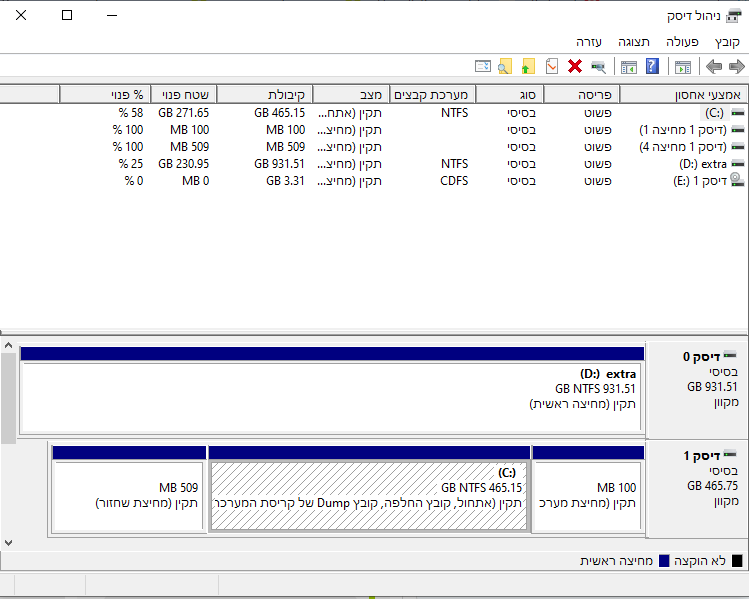
Task: Select the (D:) extra volume in list
Action: pyautogui.click(x=703, y=164)
